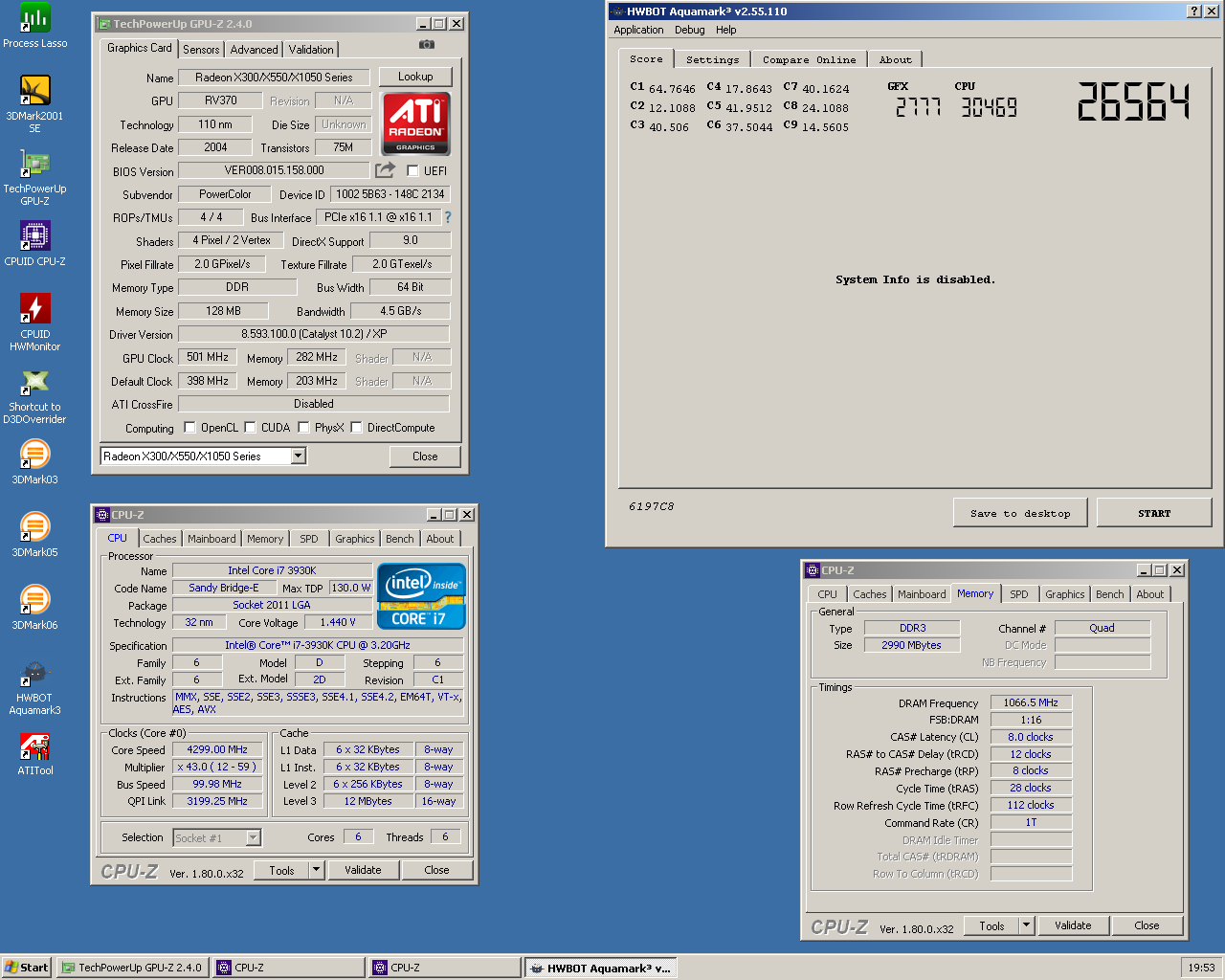Click the DRAM Frequency value 1066.5 MHz
The image size is (1225, 980).
(x=1031, y=702)
